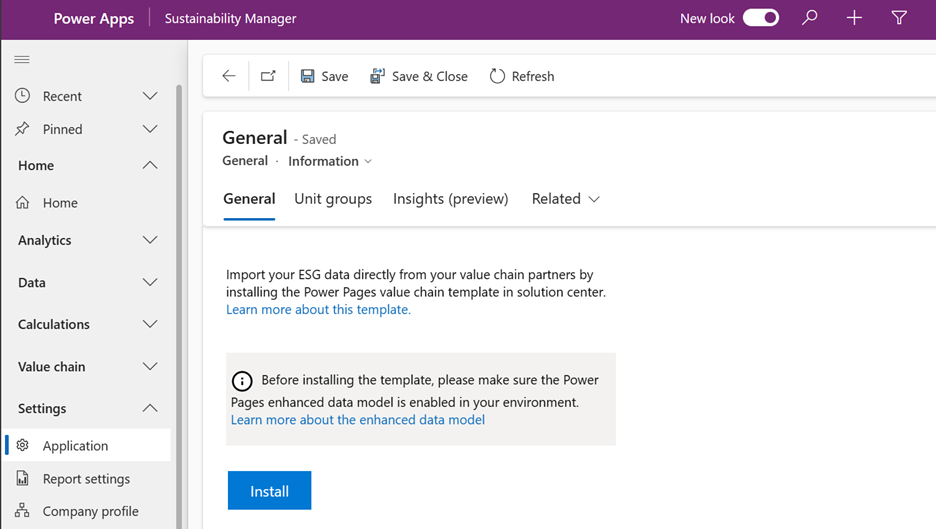Expand the Recent list chevron
This screenshot has height=529, width=936.
[x=150, y=96]
